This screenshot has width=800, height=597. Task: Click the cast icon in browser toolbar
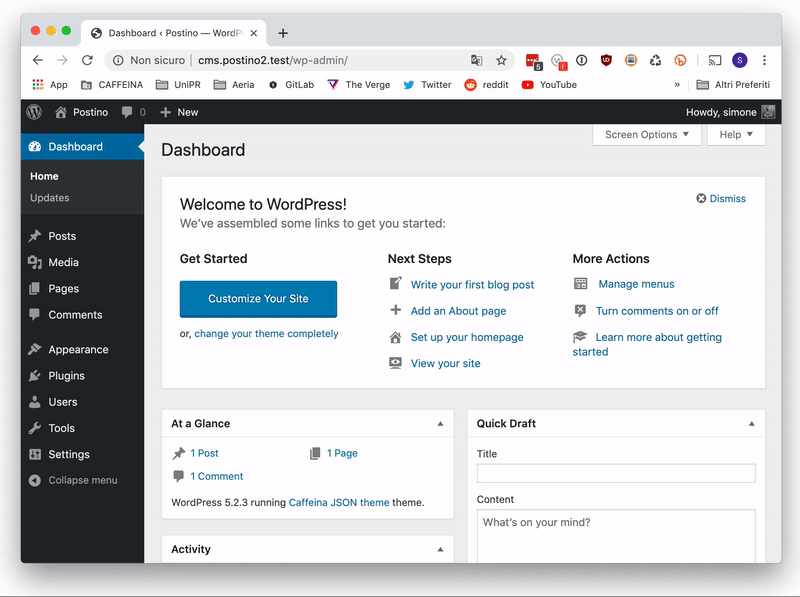point(715,60)
